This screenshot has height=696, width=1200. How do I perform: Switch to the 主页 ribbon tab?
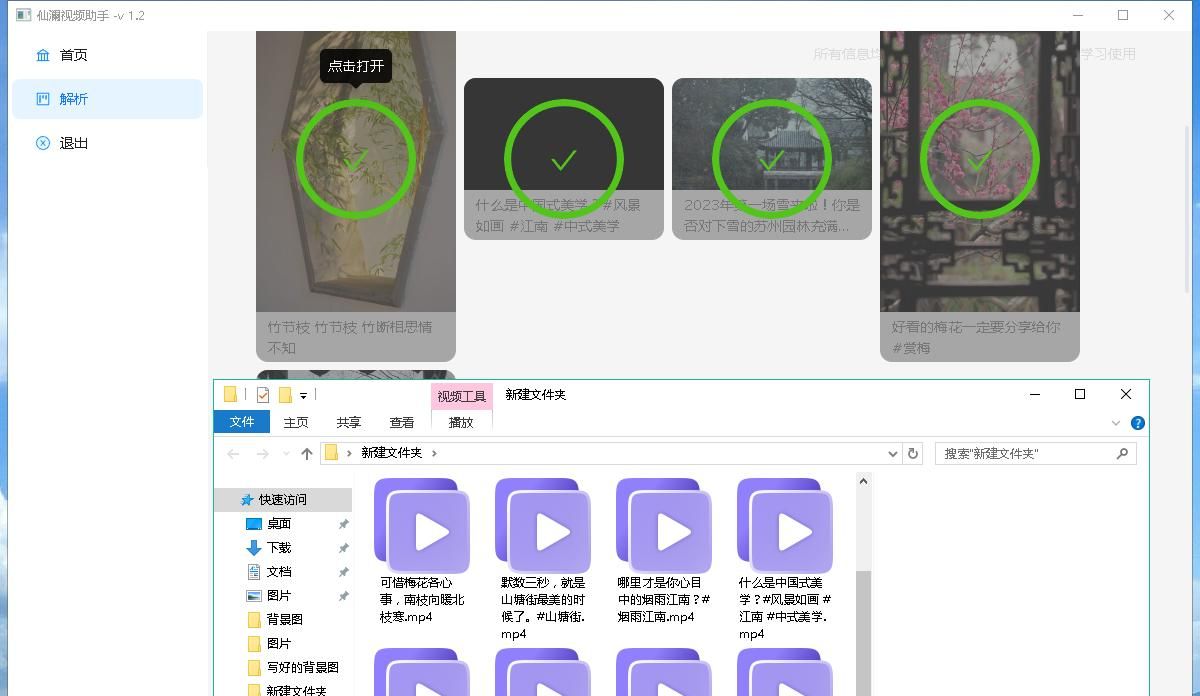(296, 422)
